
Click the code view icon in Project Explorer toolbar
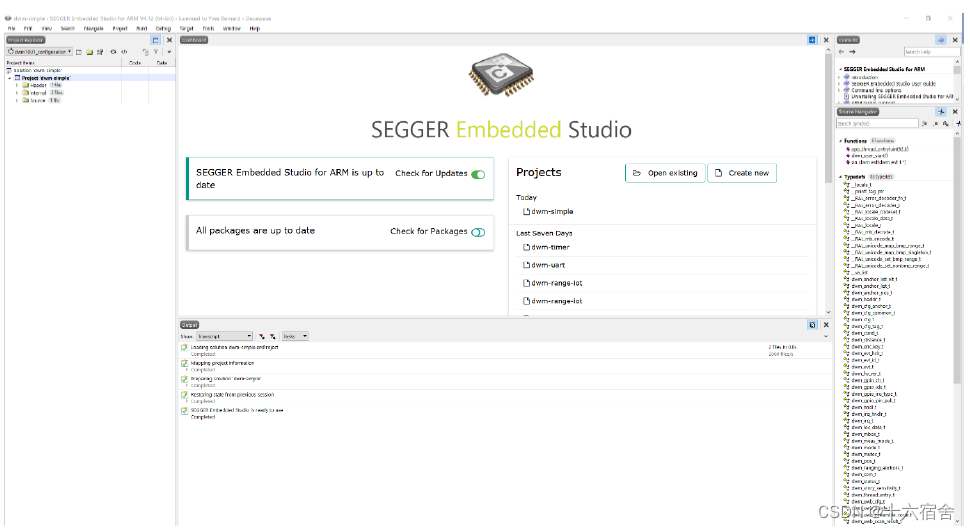(124, 52)
